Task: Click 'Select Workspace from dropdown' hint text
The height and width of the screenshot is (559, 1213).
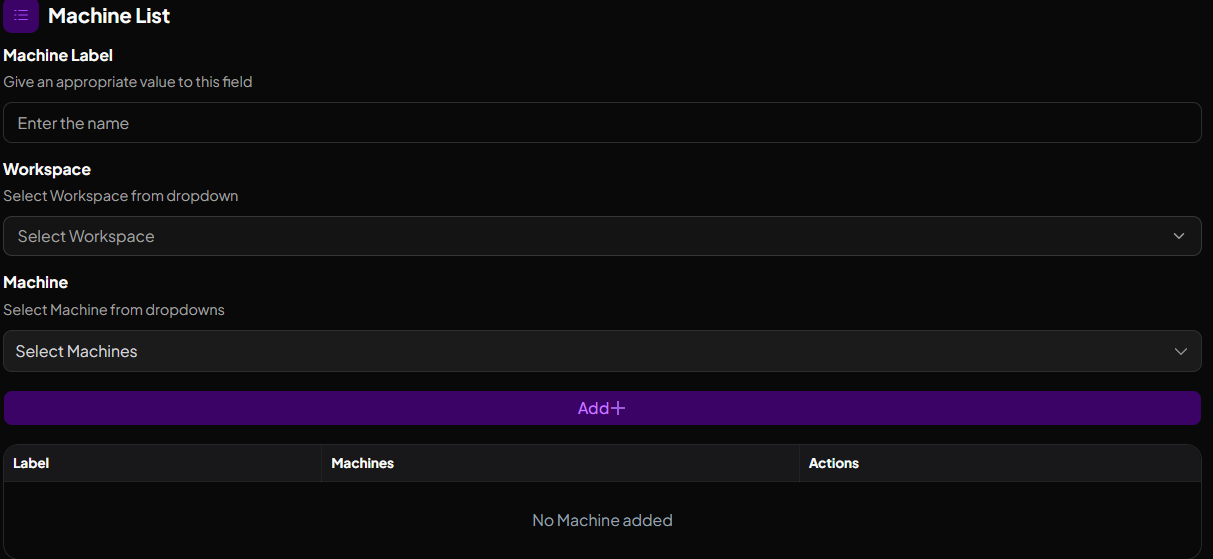Action: pyautogui.click(x=121, y=196)
